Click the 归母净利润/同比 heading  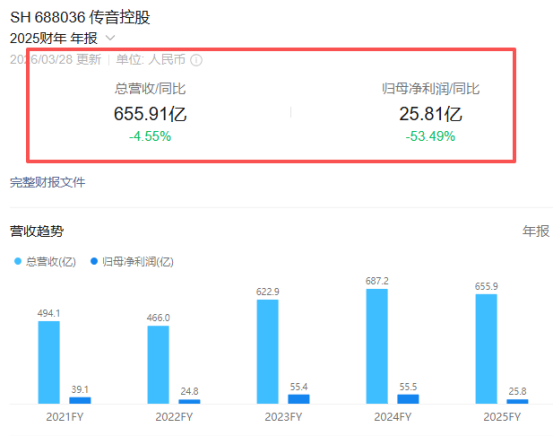tap(430, 88)
